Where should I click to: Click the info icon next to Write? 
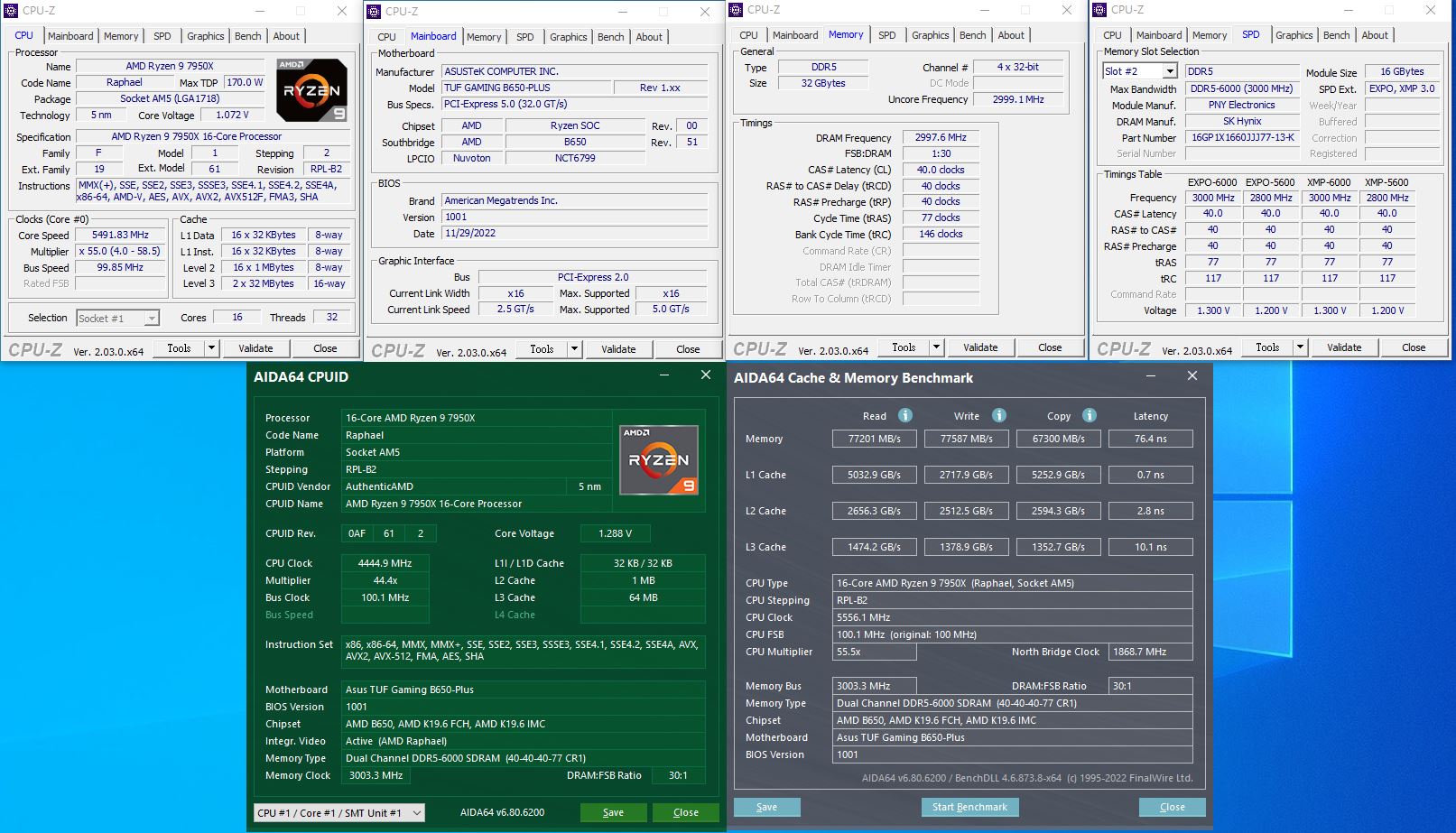click(x=999, y=415)
